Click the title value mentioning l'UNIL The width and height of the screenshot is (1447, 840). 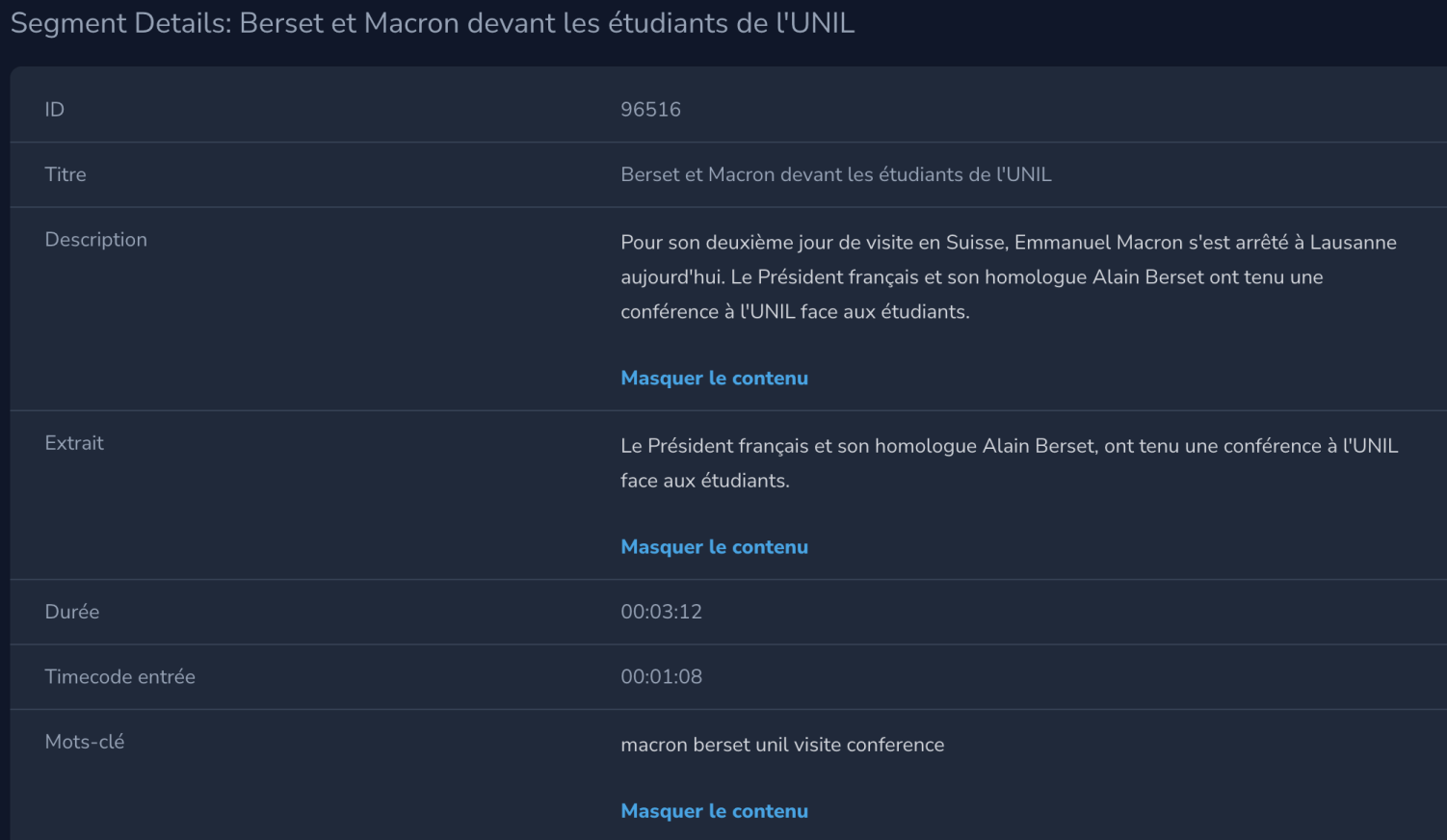(x=836, y=174)
